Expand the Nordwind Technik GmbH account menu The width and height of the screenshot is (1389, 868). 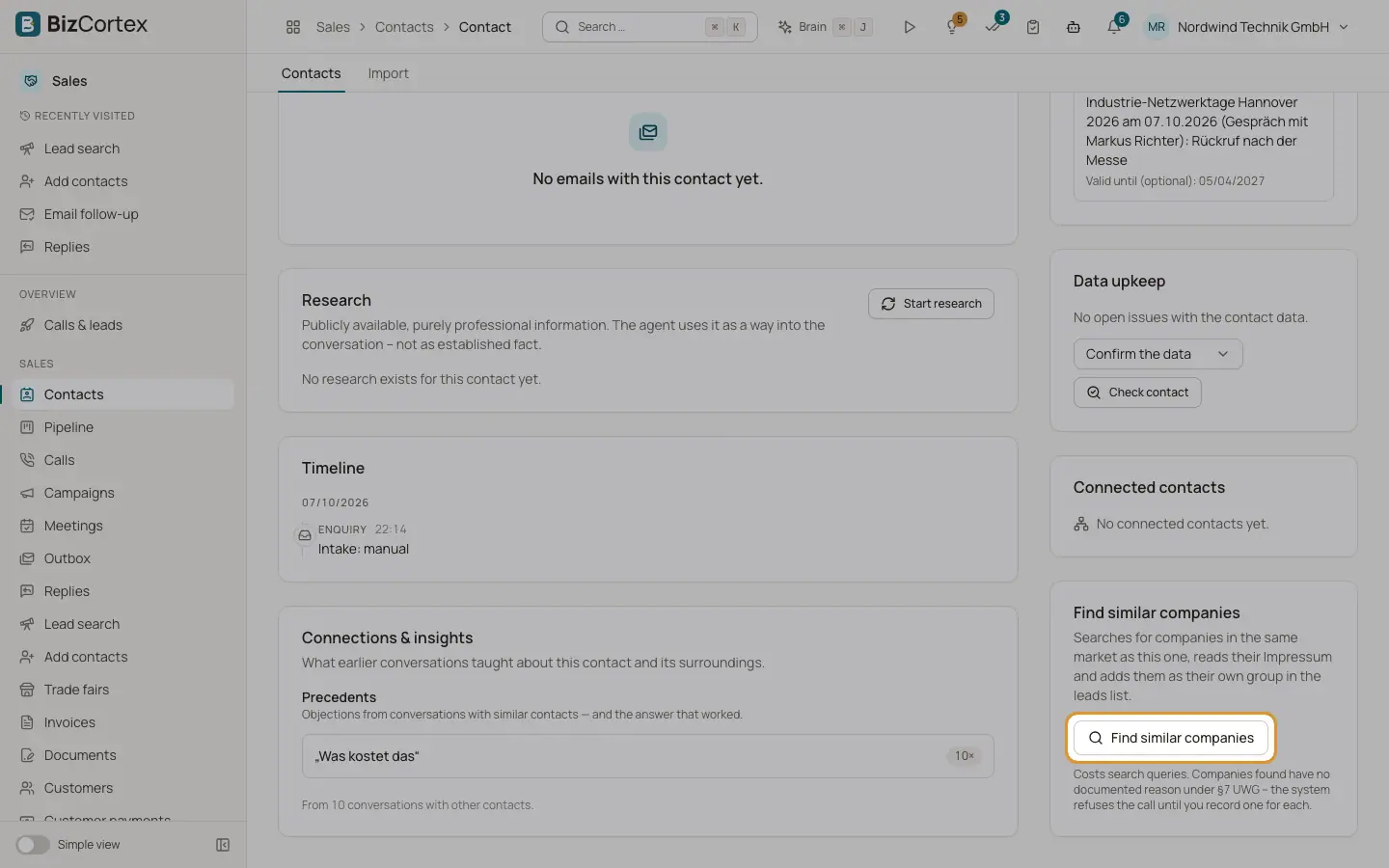click(x=1247, y=27)
